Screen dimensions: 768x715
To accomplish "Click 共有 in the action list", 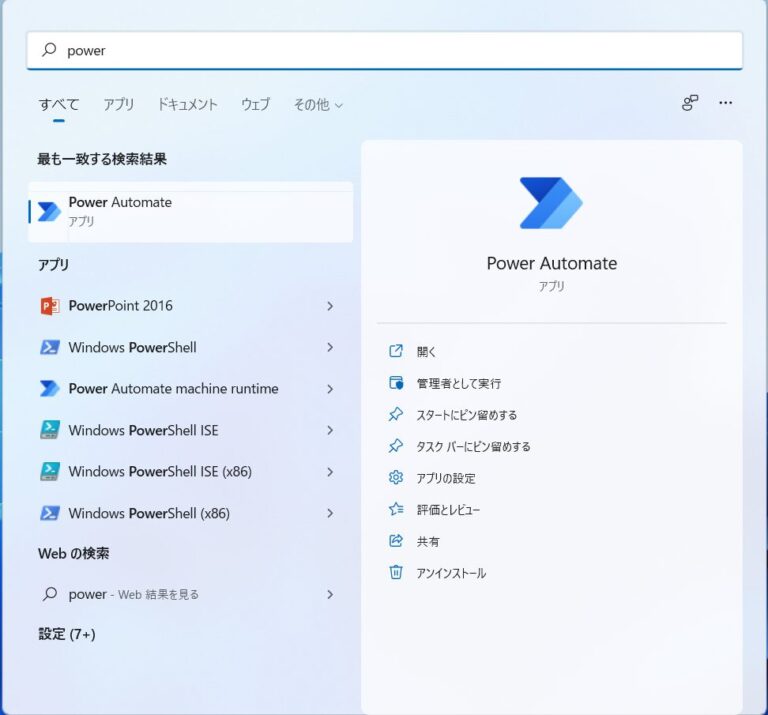I will (x=428, y=542).
